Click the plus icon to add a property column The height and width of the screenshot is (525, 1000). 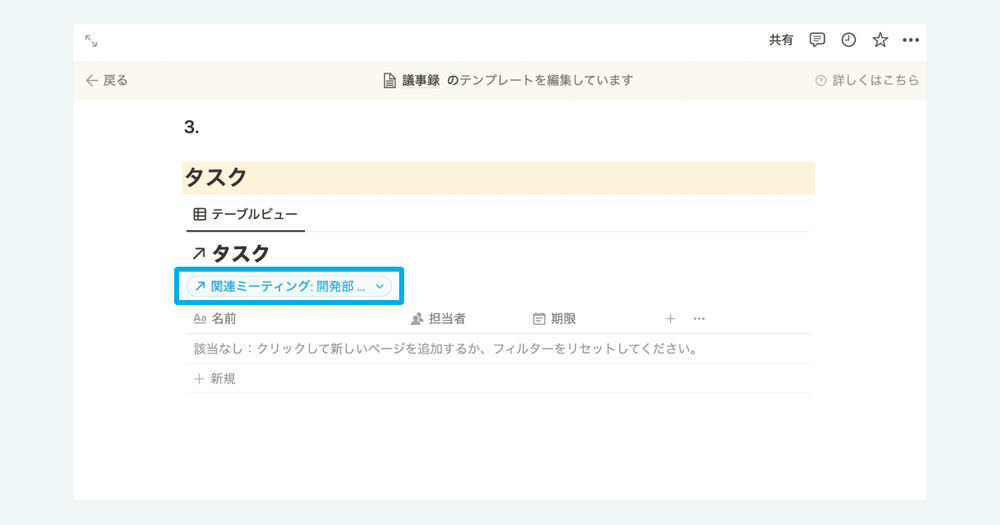[x=670, y=318]
